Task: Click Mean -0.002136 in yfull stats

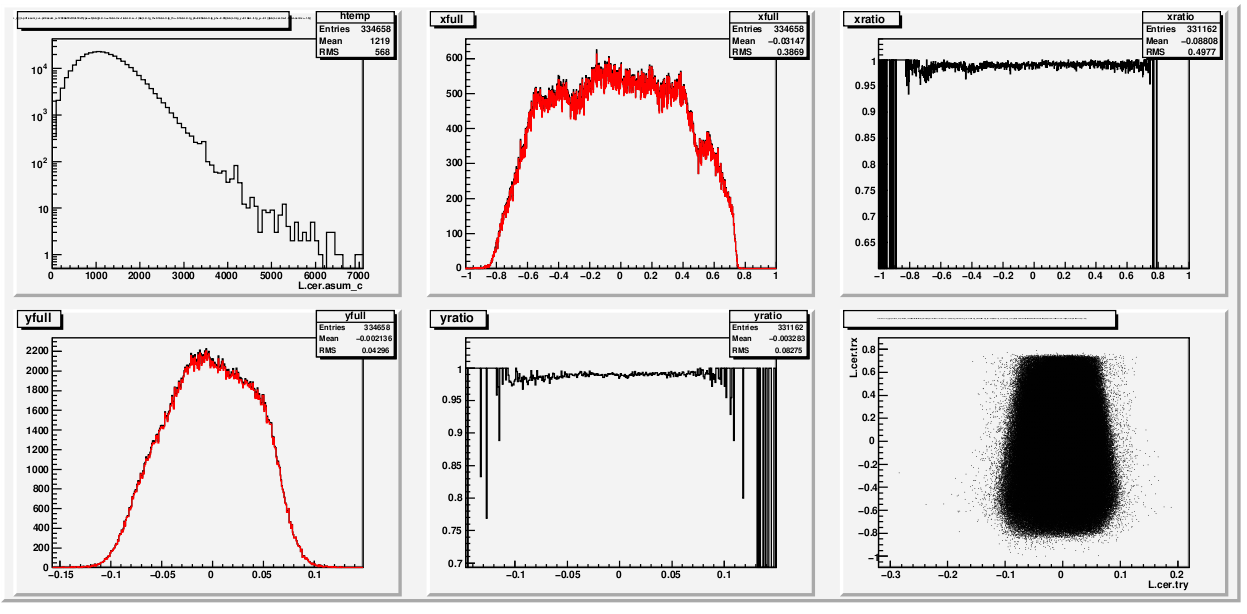Action: click(x=356, y=341)
